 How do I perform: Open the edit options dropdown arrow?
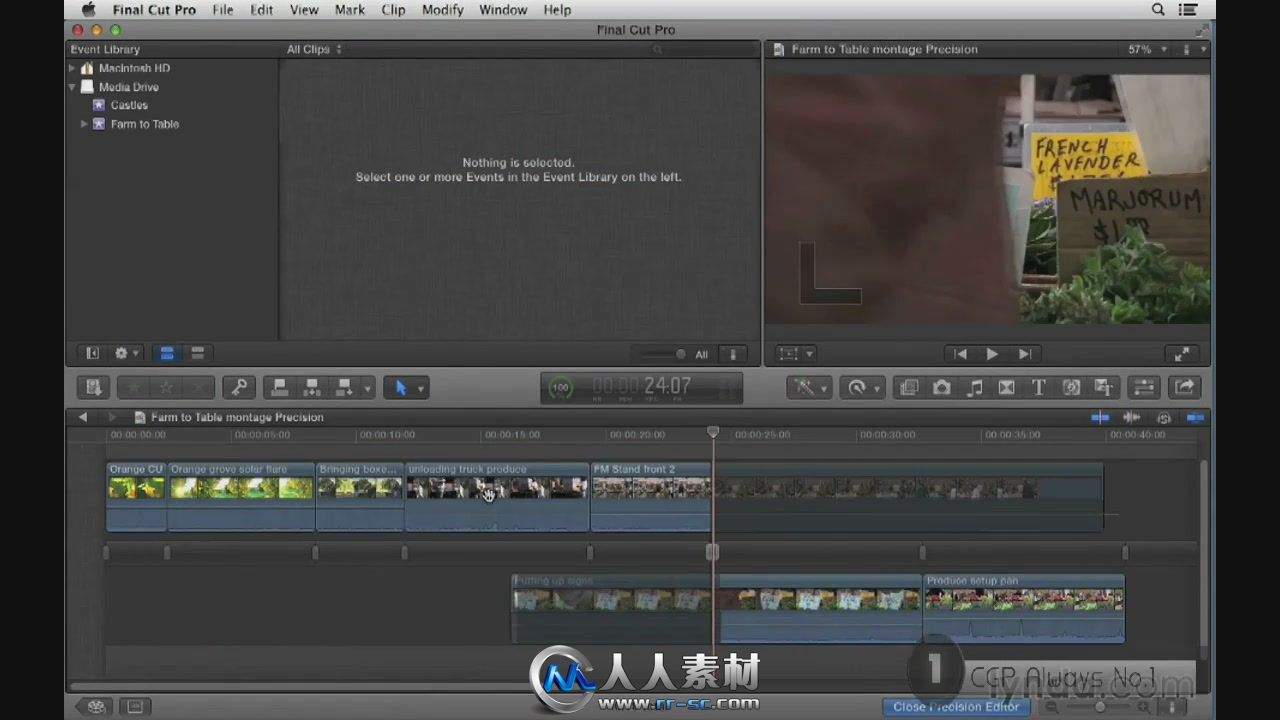[368, 388]
